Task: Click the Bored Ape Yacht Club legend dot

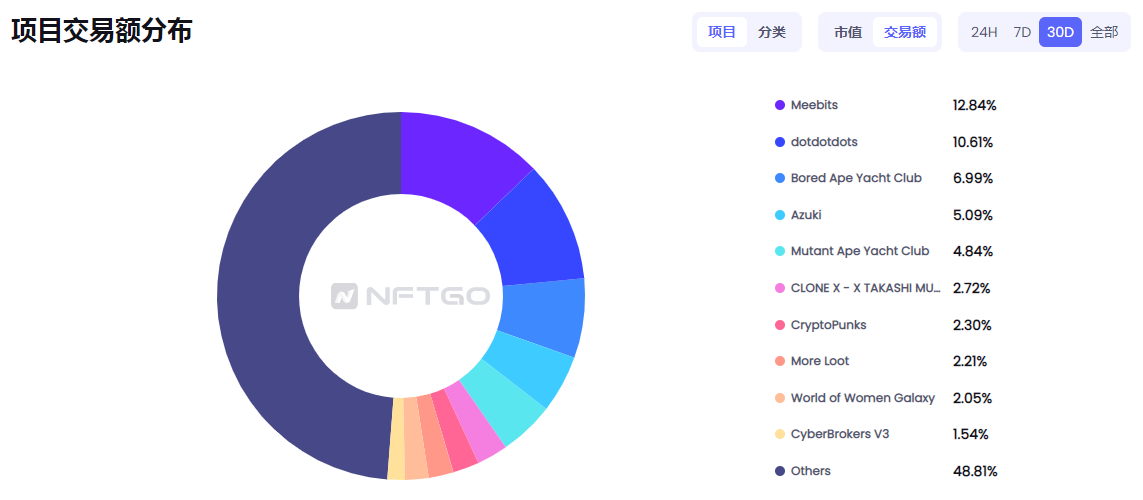Action: click(780, 179)
